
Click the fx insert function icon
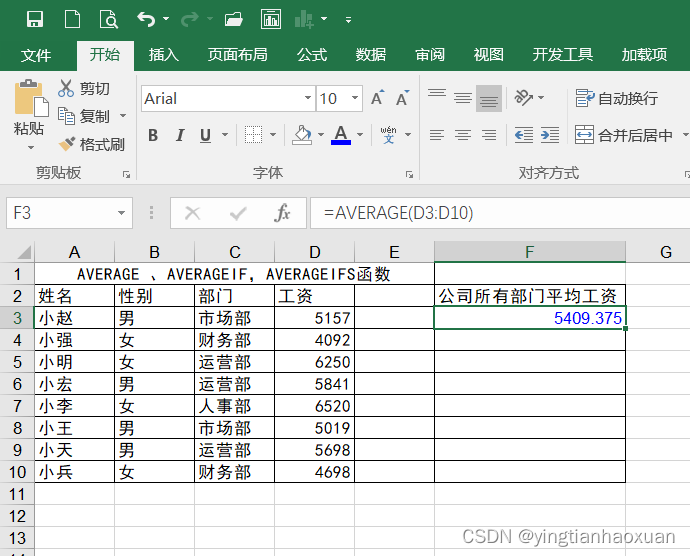(282, 213)
